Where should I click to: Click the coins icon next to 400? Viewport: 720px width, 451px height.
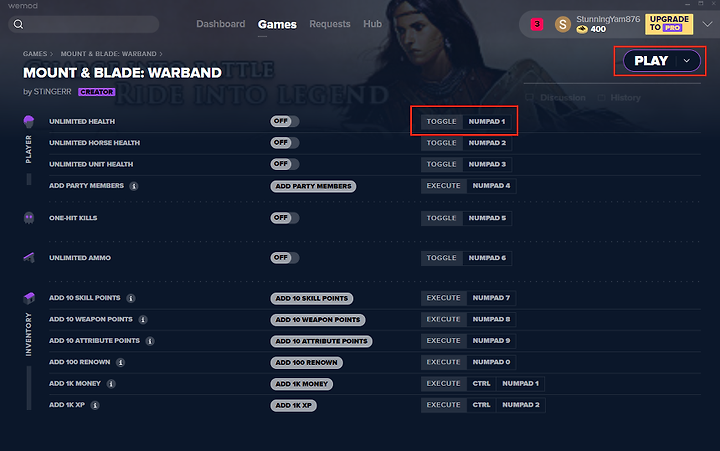click(x=582, y=29)
